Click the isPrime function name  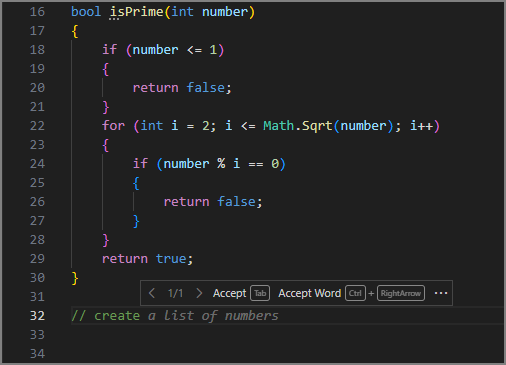click(137, 12)
